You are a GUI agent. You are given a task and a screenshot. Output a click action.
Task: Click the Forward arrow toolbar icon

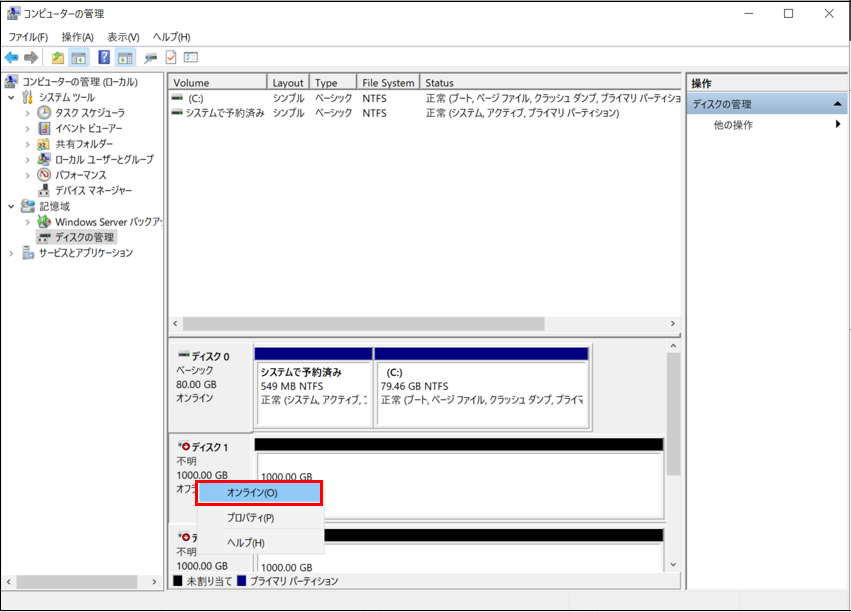[31, 58]
